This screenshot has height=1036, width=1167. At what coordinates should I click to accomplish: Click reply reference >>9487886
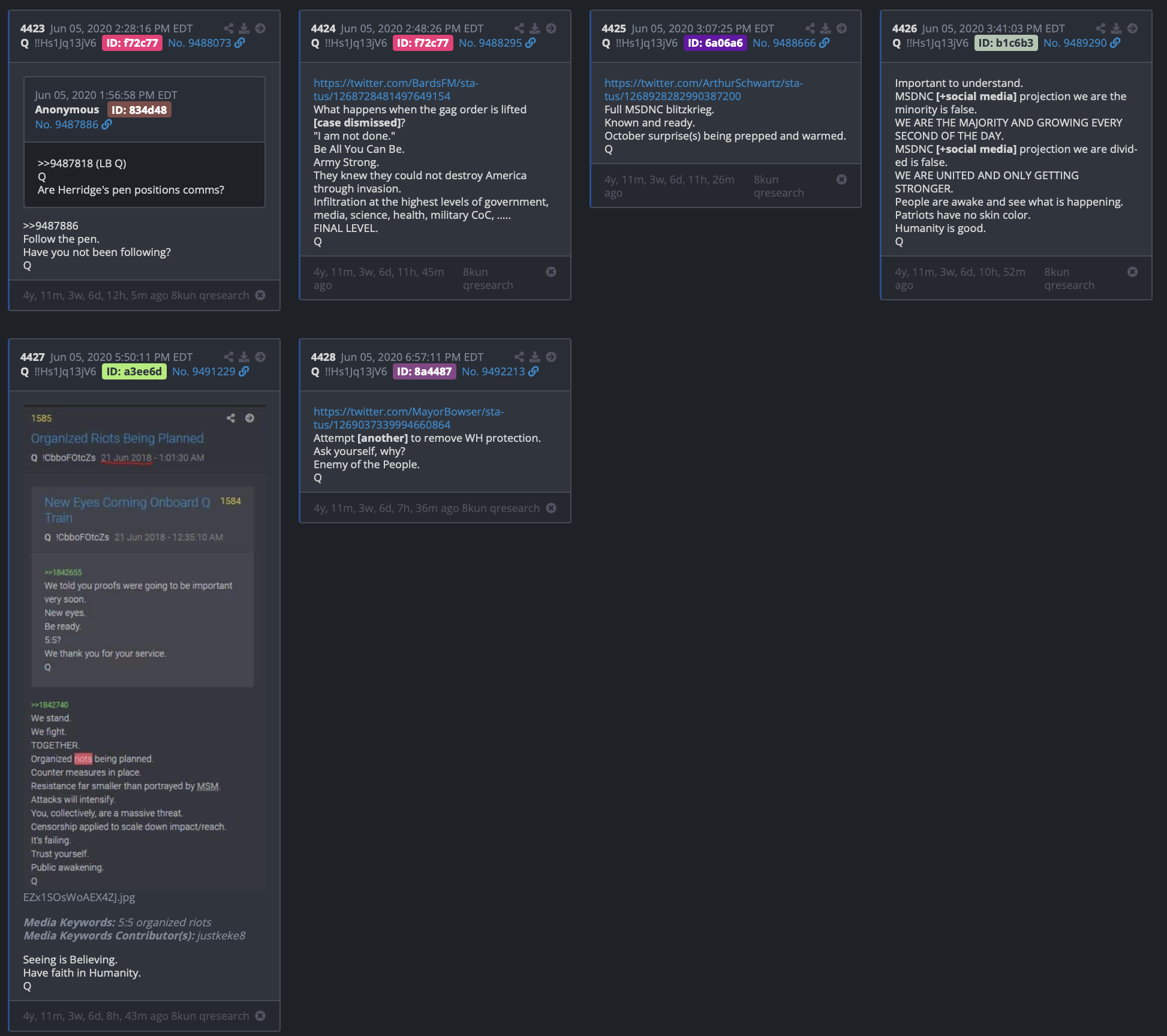[x=50, y=225]
